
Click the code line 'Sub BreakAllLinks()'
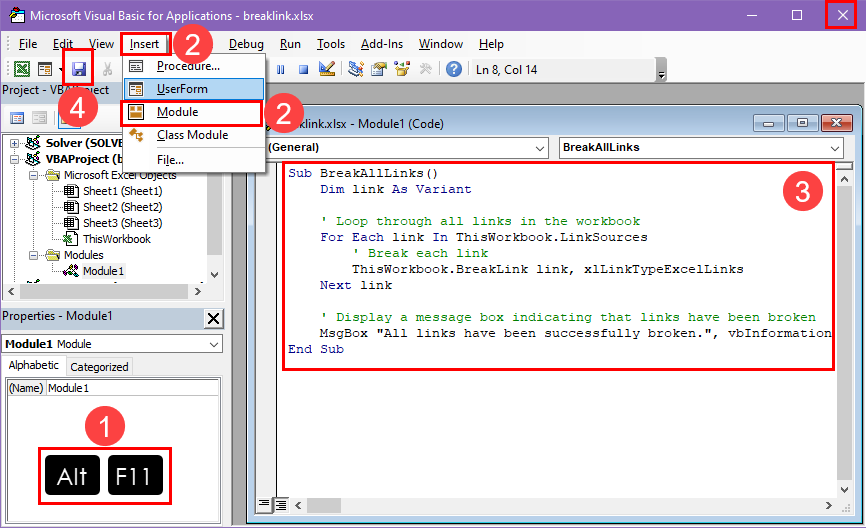click(363, 173)
